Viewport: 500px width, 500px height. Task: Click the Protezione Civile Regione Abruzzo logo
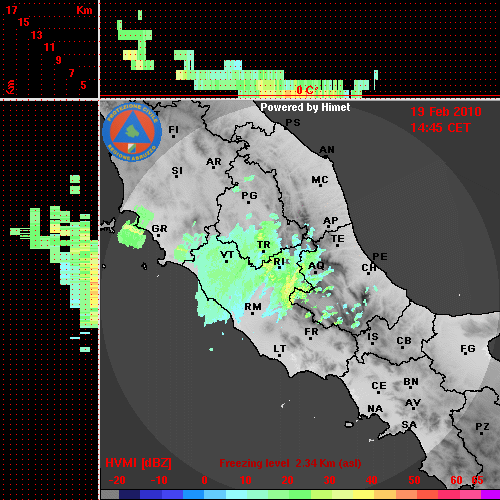[x=132, y=132]
